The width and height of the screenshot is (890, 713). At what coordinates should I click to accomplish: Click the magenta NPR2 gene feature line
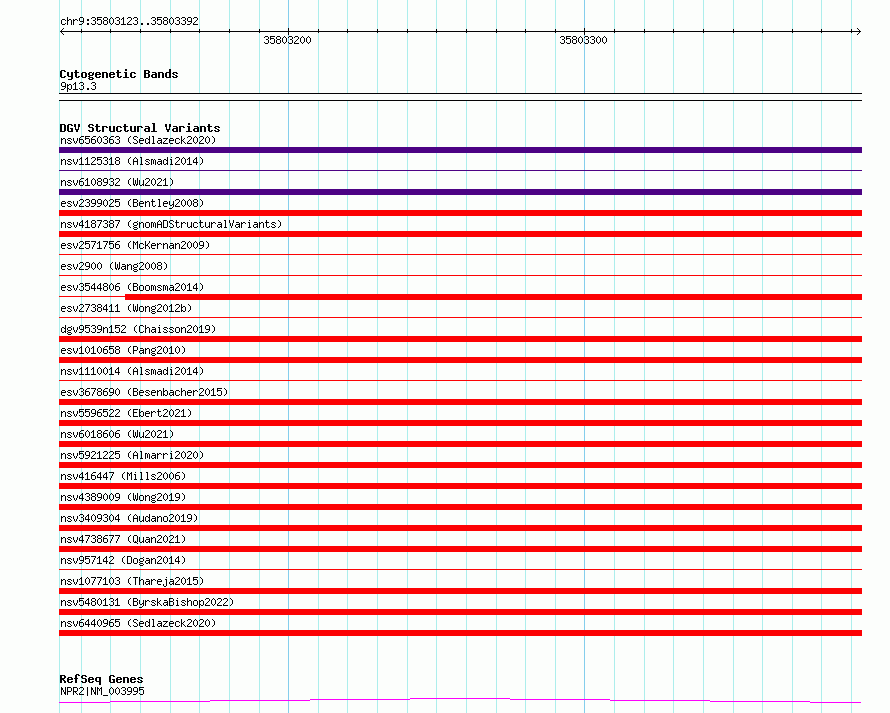[x=460, y=701]
